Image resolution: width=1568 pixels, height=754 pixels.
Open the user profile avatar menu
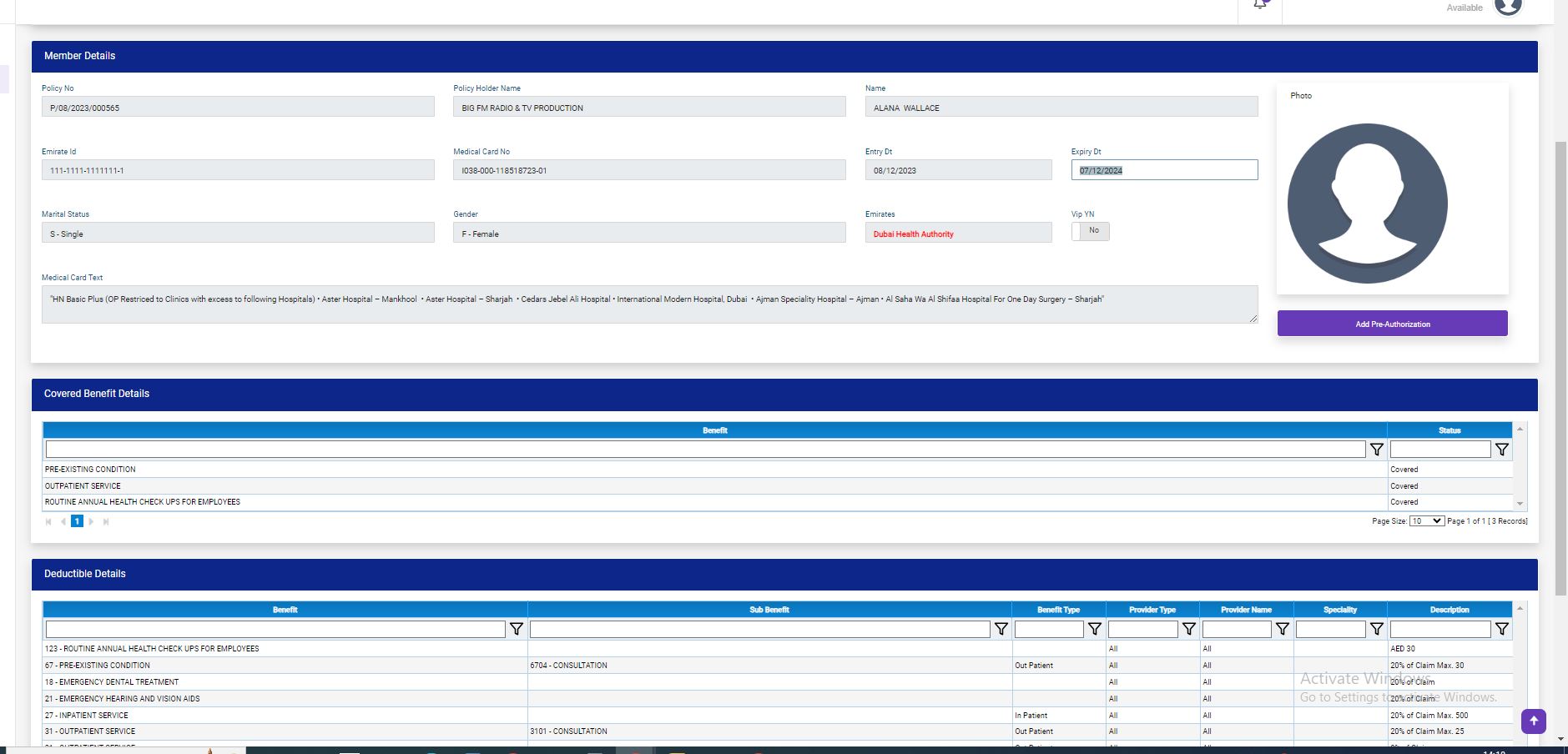pyautogui.click(x=1508, y=7)
